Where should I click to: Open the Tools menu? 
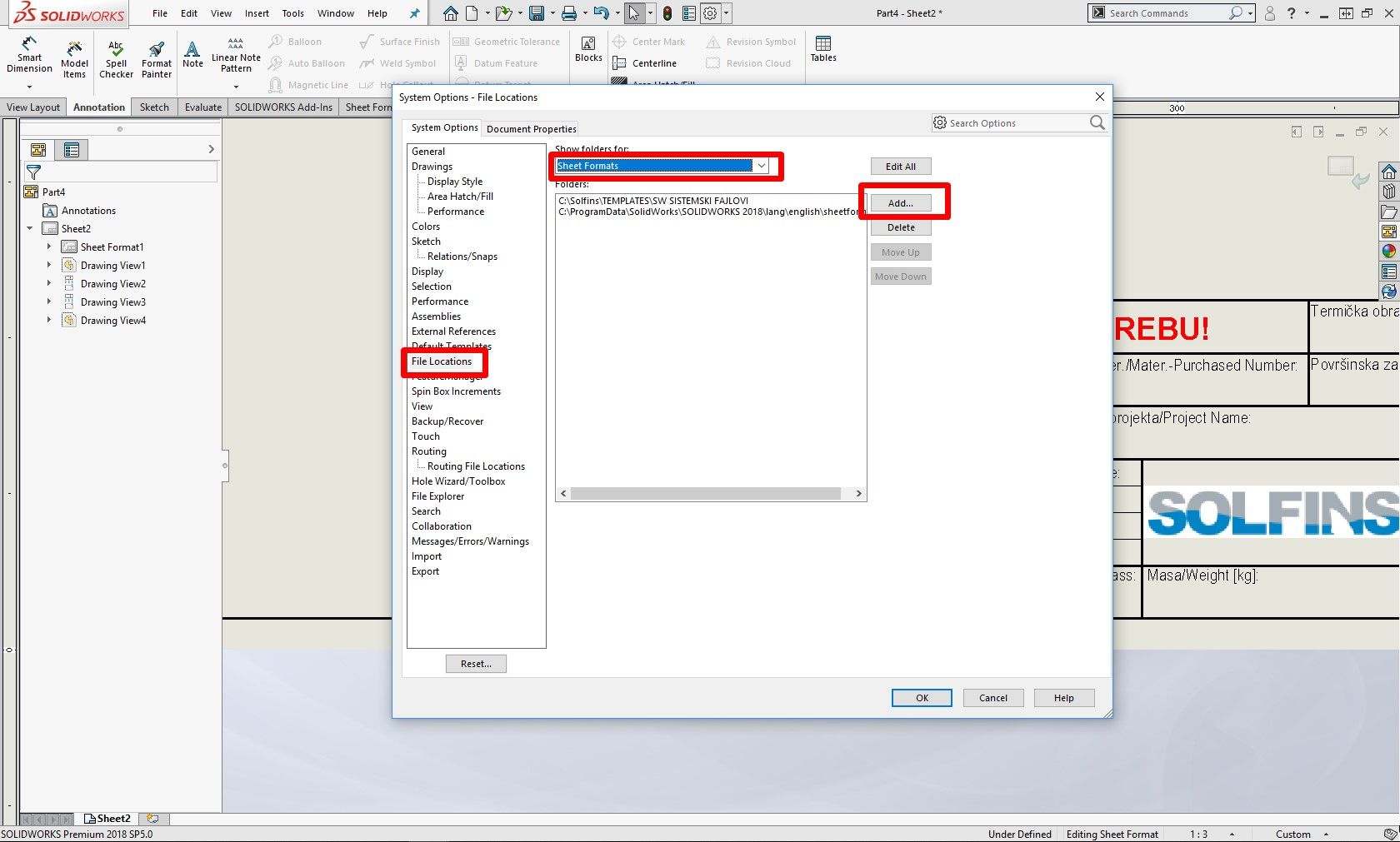[292, 13]
